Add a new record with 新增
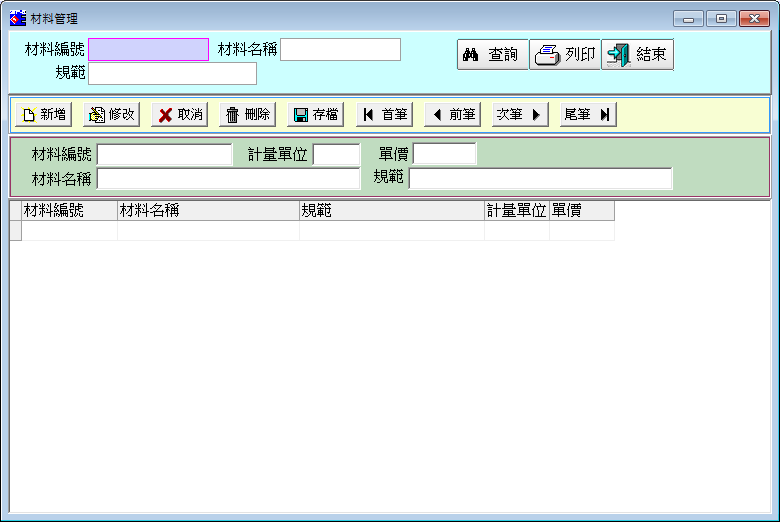Image resolution: width=780 pixels, height=522 pixels. [x=43, y=114]
